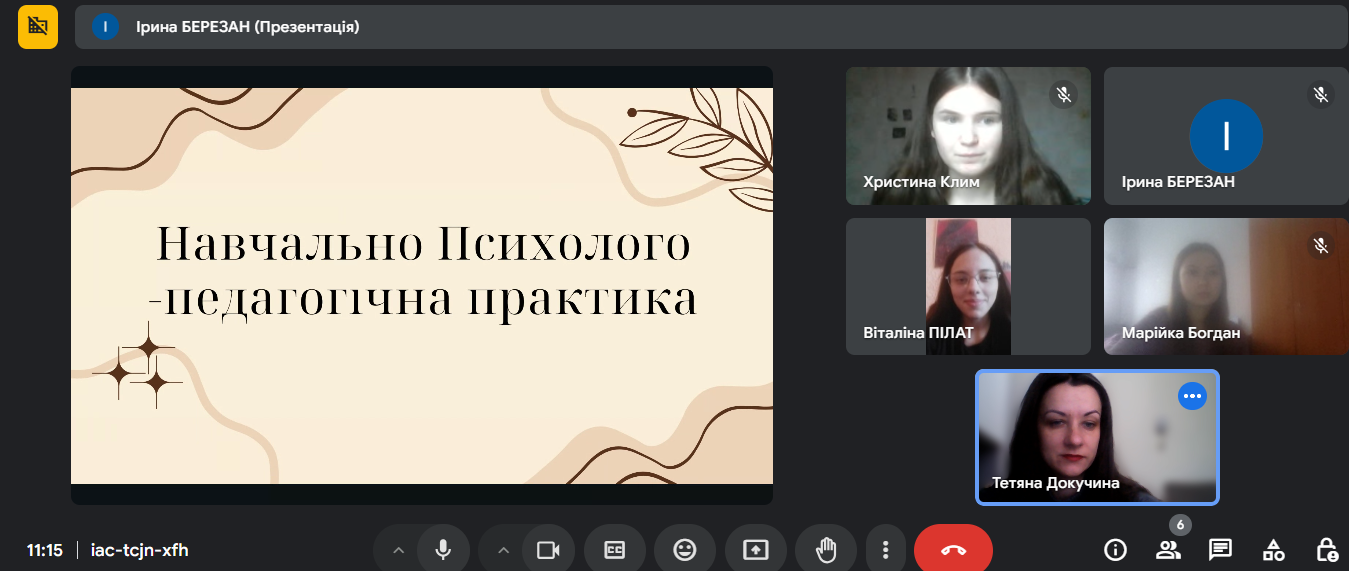
Task: Click the present screen icon
Action: tap(755, 549)
